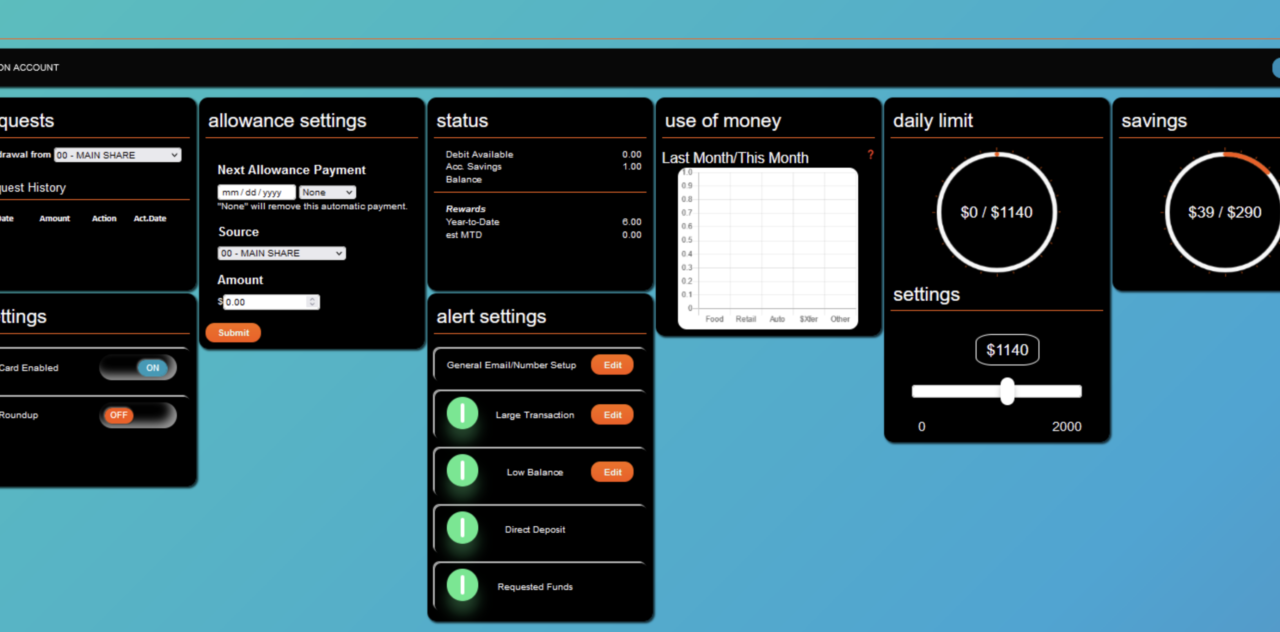The width and height of the screenshot is (1280, 632).
Task: Click the daily limit slider handle
Action: (x=1007, y=391)
